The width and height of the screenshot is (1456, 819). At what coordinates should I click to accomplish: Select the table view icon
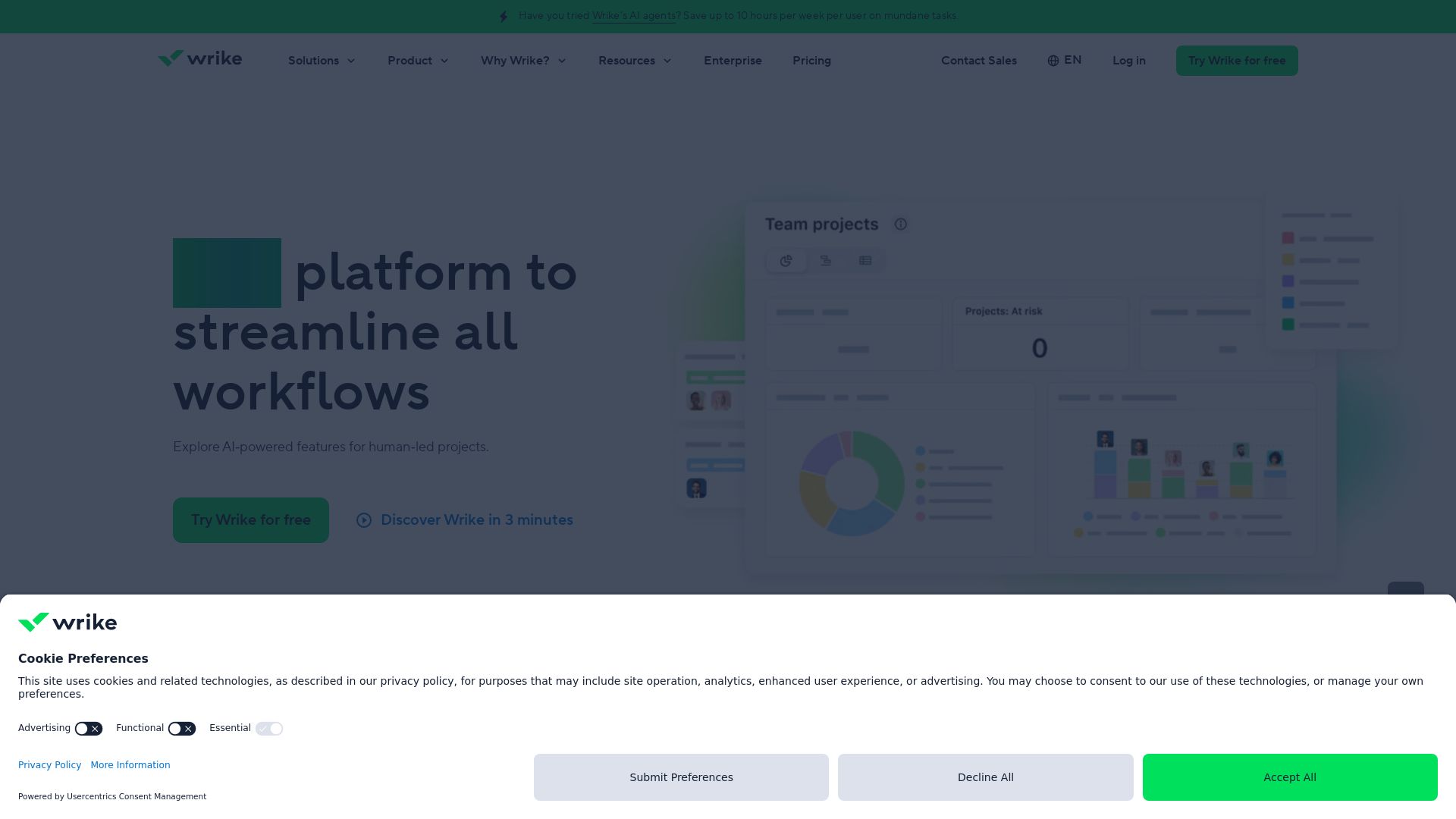[x=865, y=261]
